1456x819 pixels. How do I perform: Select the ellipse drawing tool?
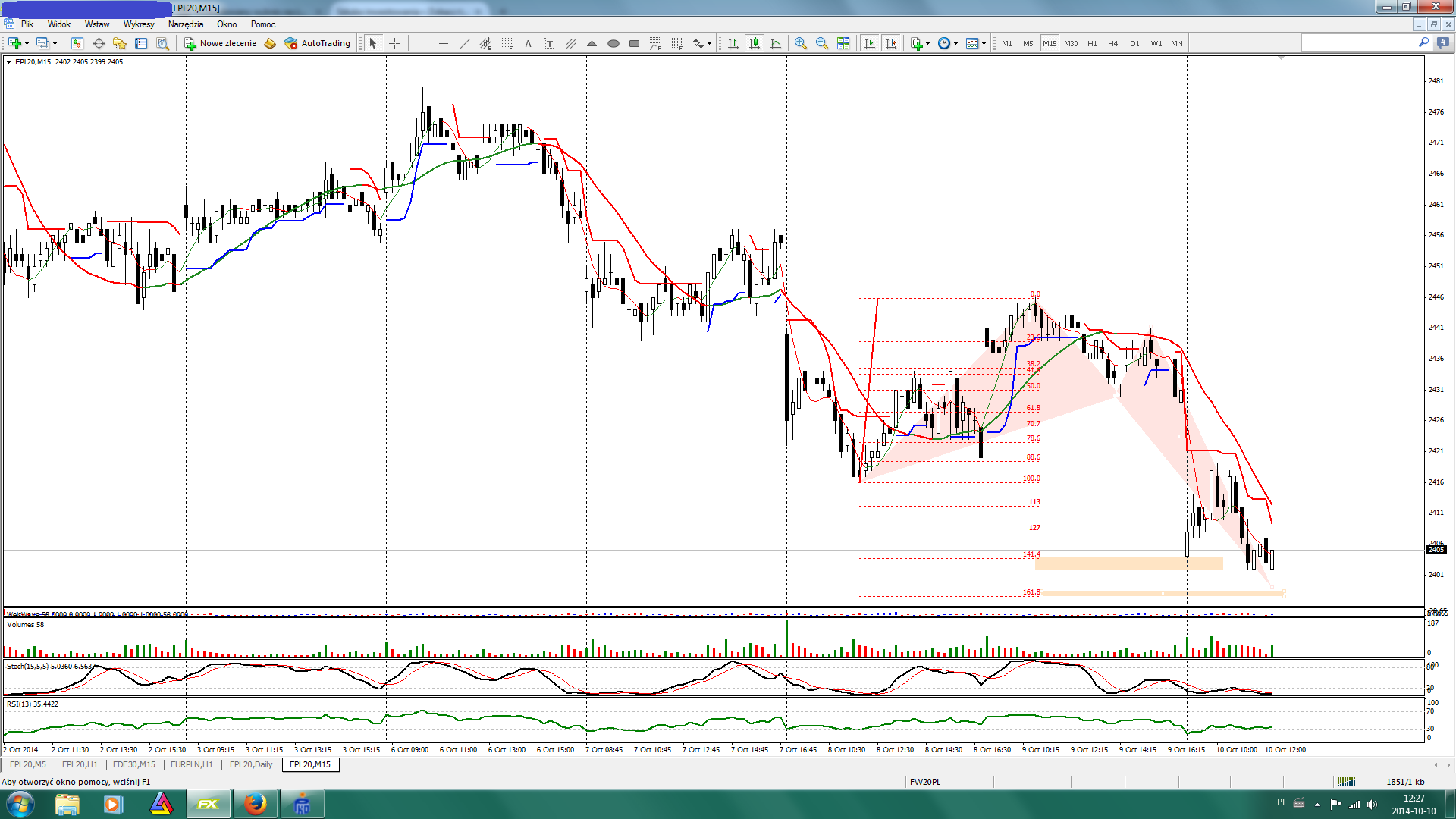613,43
